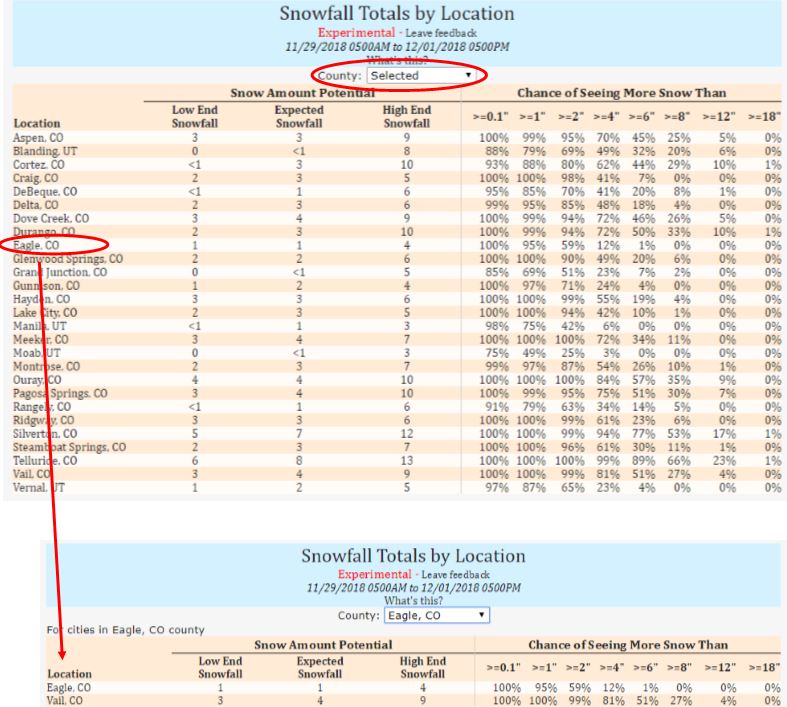The width and height of the screenshot is (787, 707).
Task: Click the 75% value in Moab's row
Action: coord(497,353)
